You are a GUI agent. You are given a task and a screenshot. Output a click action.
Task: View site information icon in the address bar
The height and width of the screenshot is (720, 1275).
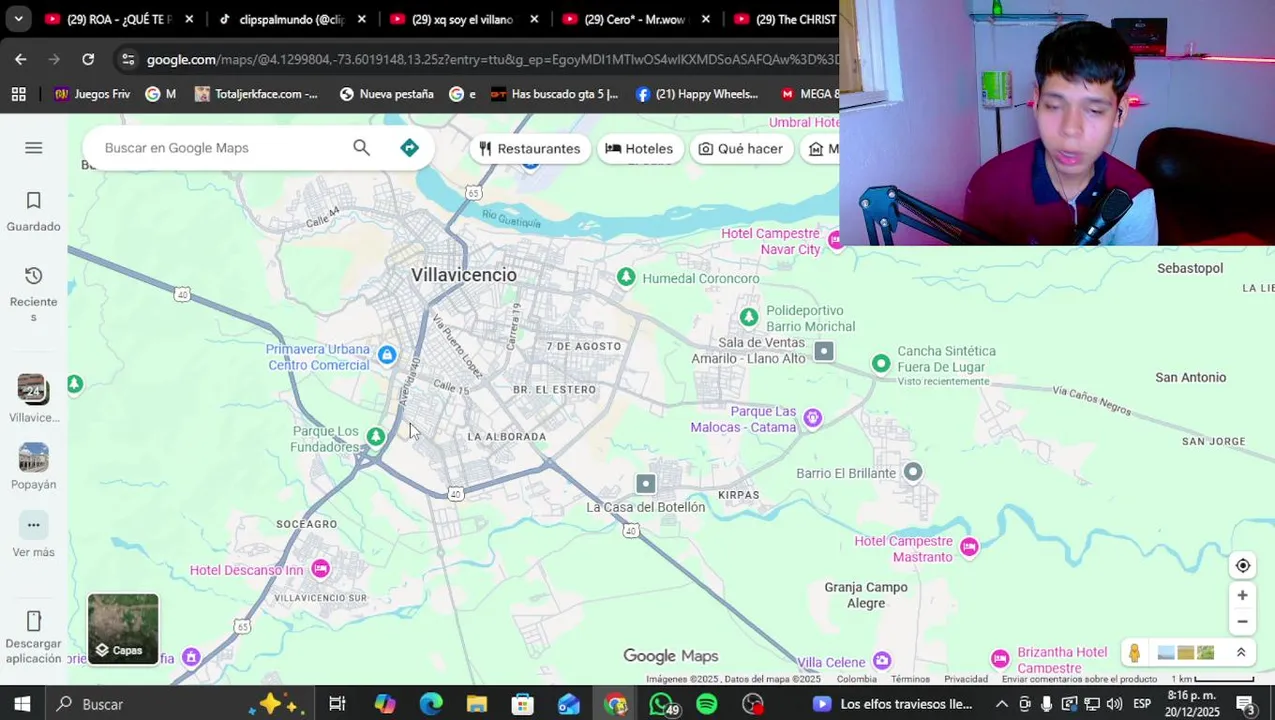pyautogui.click(x=128, y=60)
